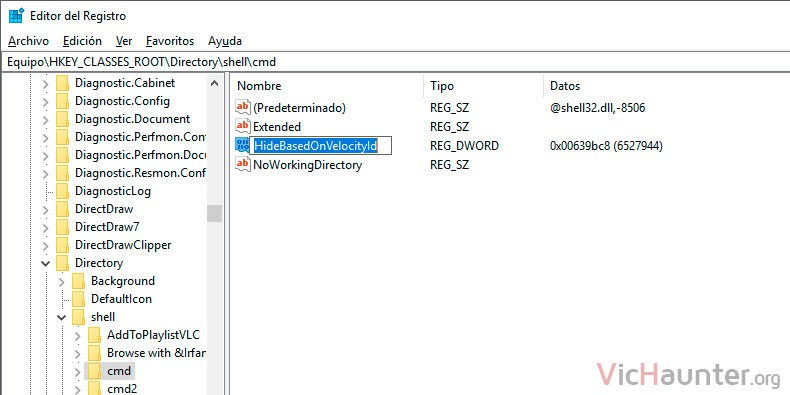Viewport: 790px width, 395px height.
Task: Click the open folder icon of cmd key
Action: click(x=95, y=371)
